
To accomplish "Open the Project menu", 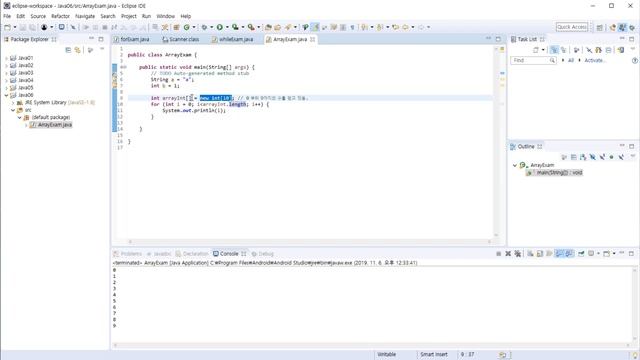I will pos(129,16).
